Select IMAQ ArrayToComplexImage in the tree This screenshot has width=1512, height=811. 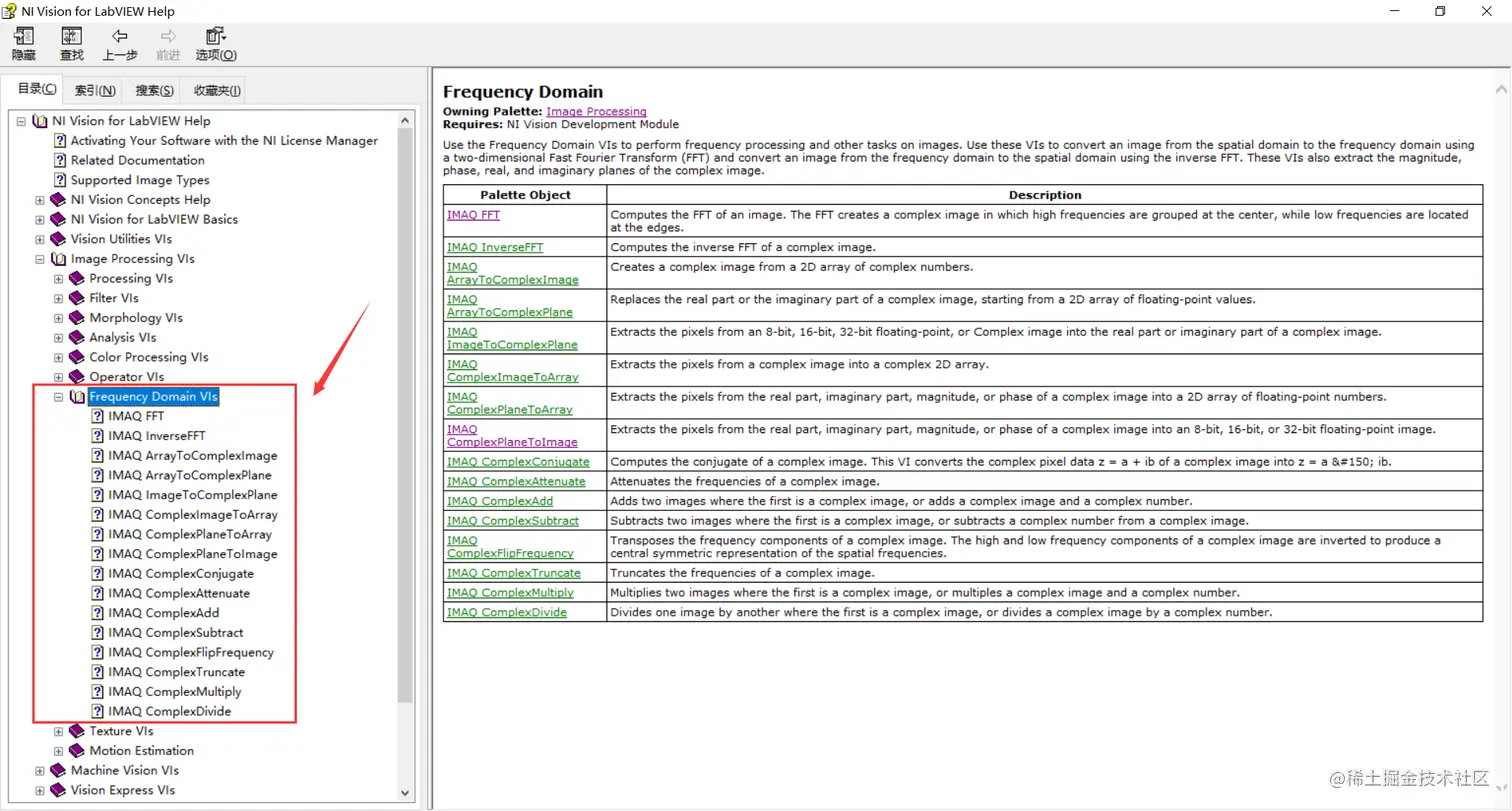pos(193,456)
